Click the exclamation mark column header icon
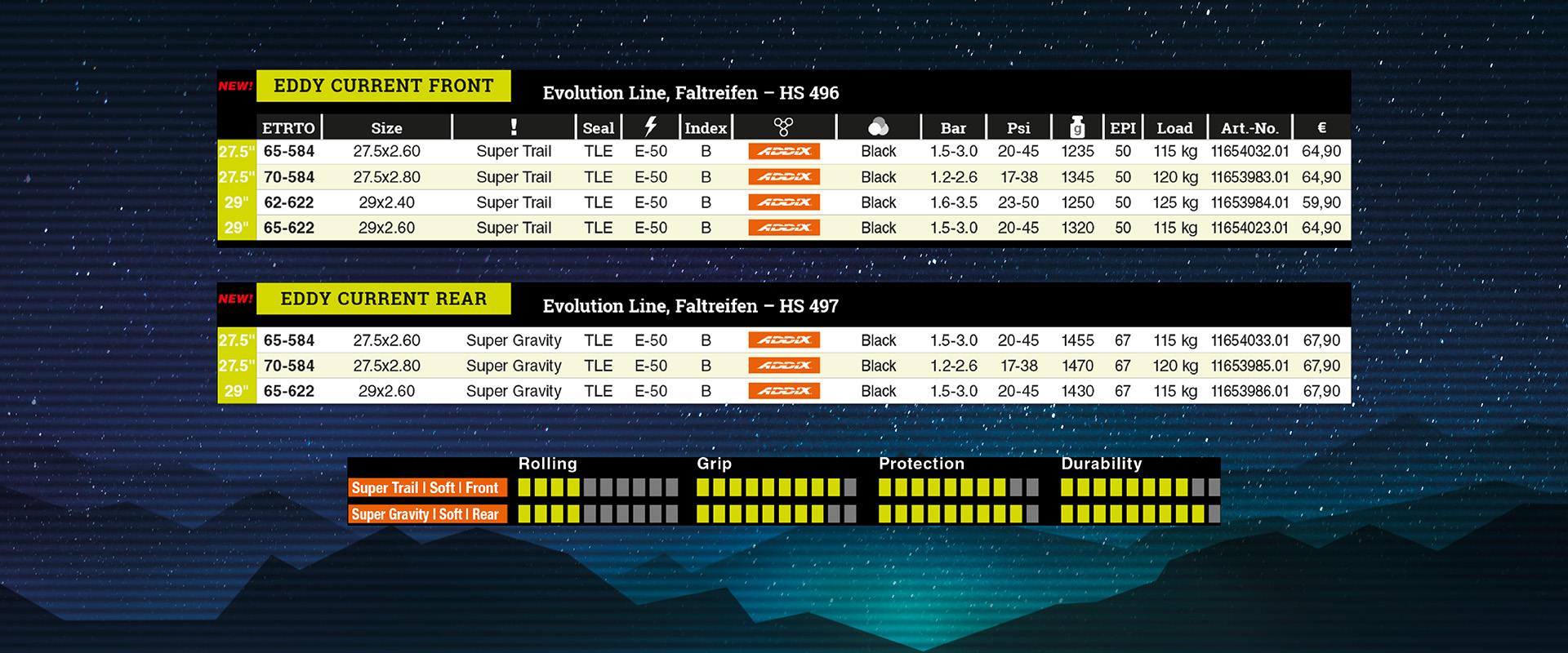This screenshot has height=653, width=1568. coord(514,127)
